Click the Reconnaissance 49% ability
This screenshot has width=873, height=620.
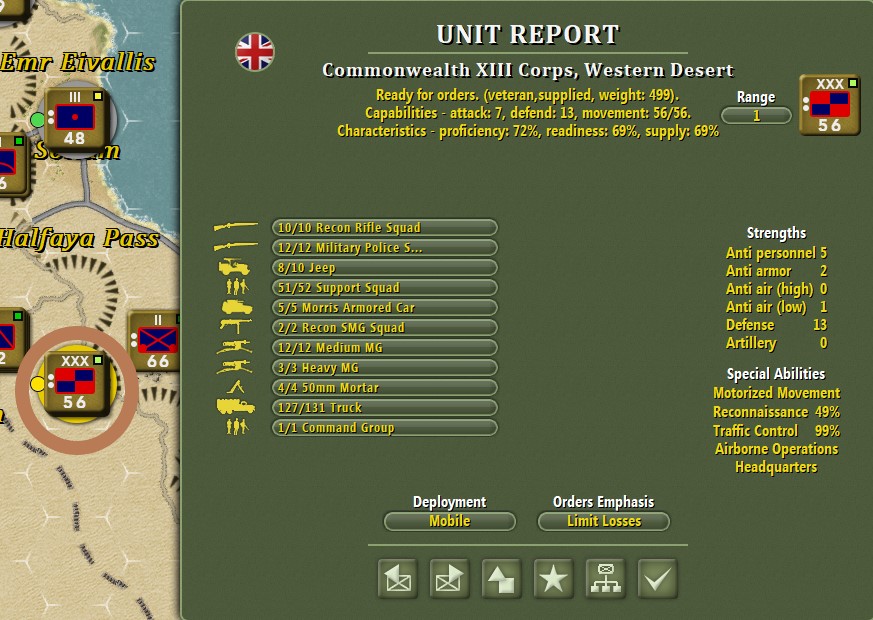pyautogui.click(x=777, y=412)
